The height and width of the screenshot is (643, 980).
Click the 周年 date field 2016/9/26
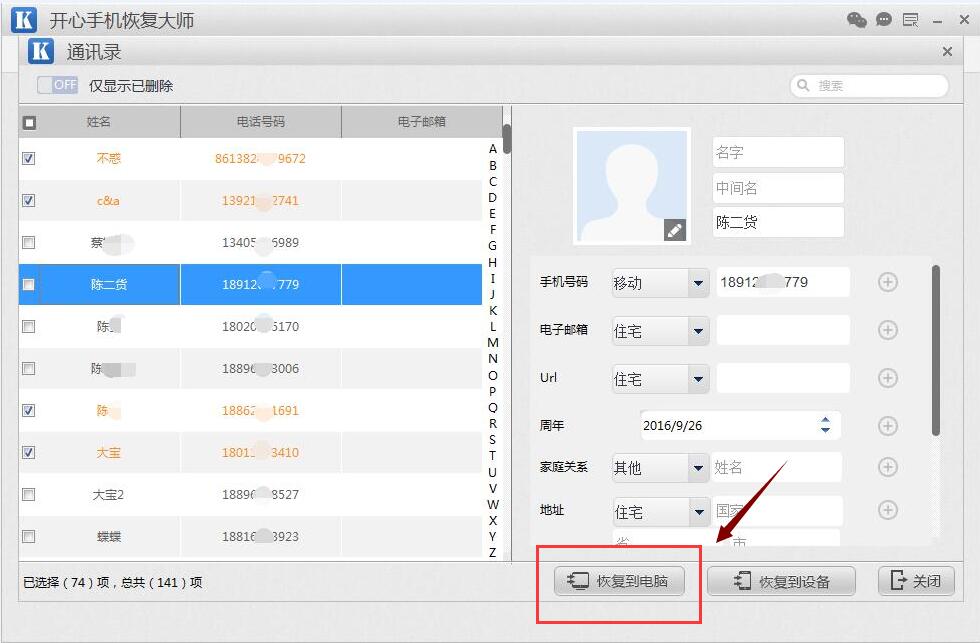pyautogui.click(x=741, y=426)
